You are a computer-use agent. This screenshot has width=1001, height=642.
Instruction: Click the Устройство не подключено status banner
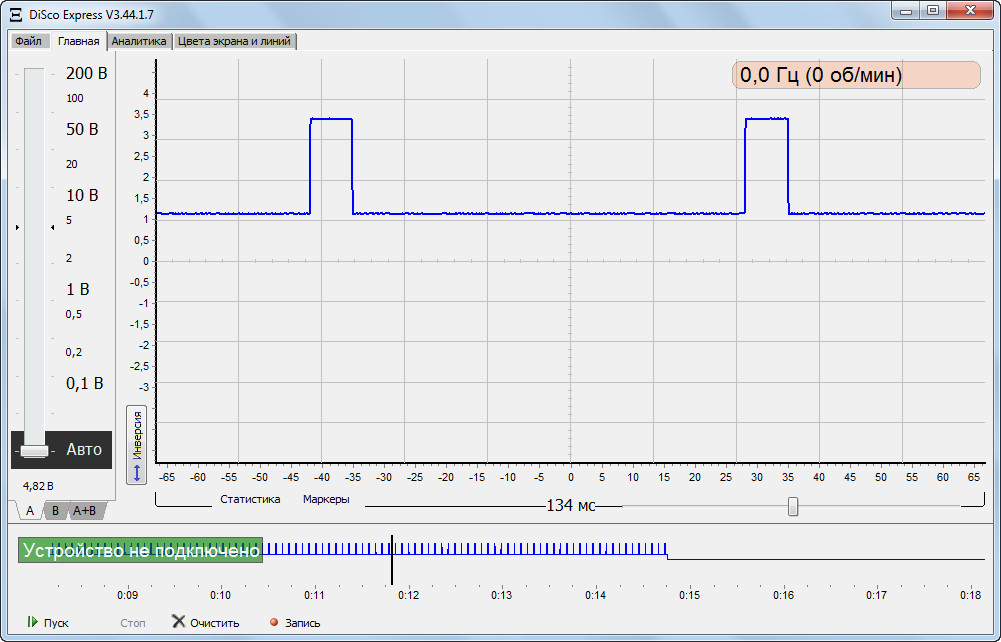click(140, 550)
